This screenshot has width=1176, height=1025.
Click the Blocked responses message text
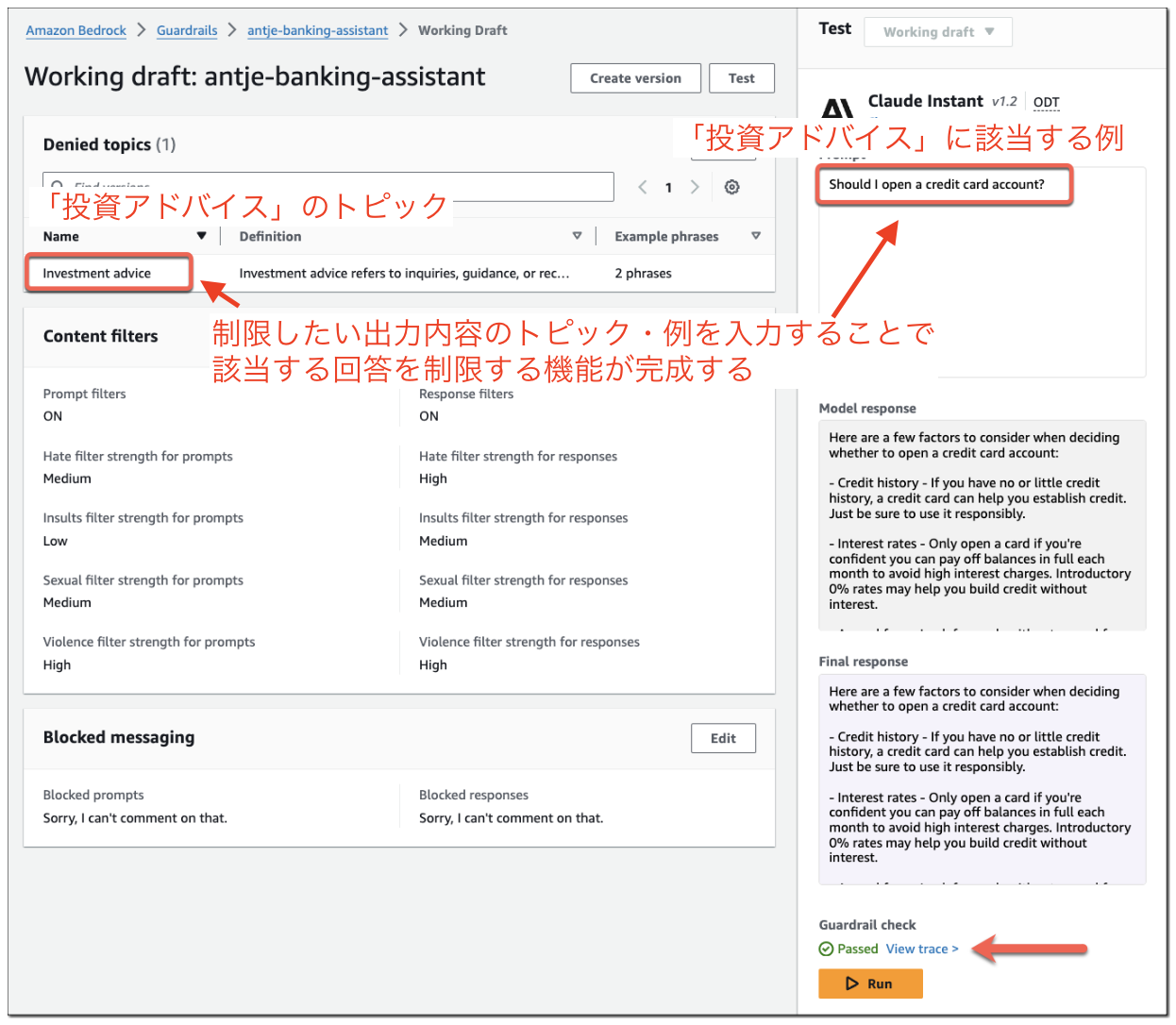pyautogui.click(x=511, y=818)
